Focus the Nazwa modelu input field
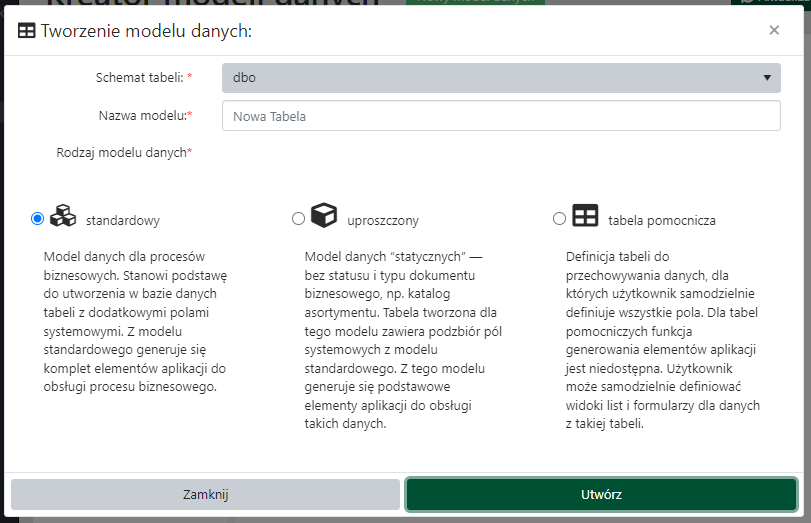The image size is (811, 523). point(501,116)
